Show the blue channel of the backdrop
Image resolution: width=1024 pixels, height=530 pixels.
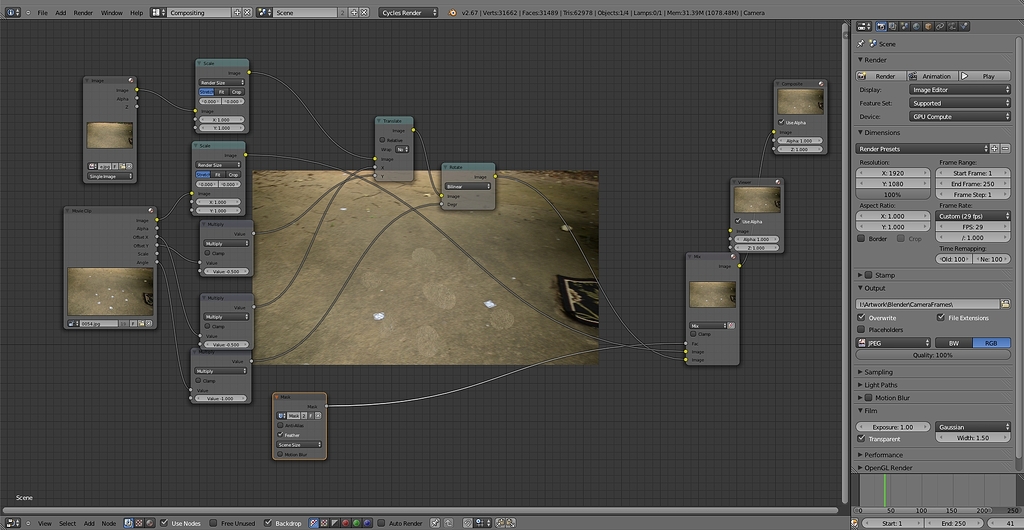click(367, 523)
